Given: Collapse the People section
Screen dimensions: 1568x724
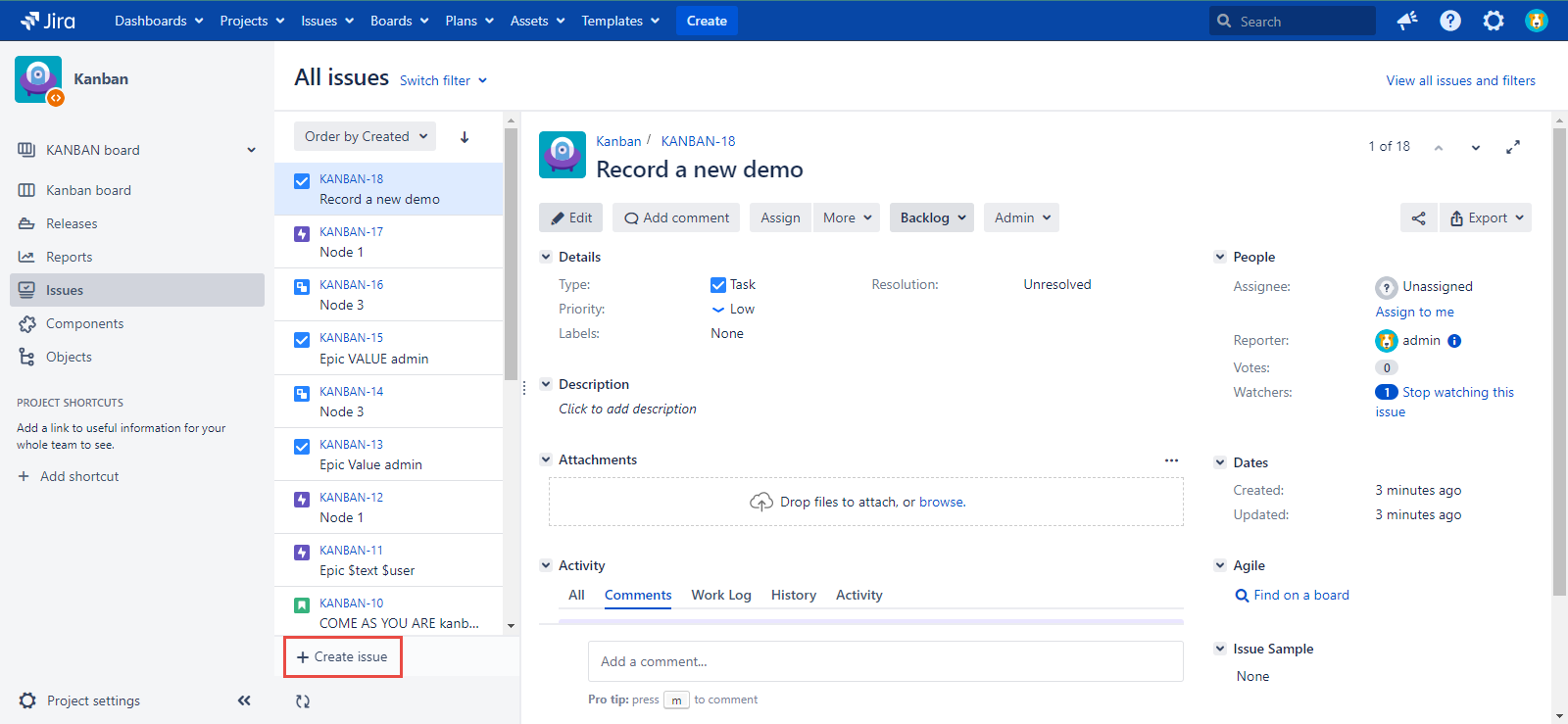Looking at the screenshot, I should coord(1220,257).
